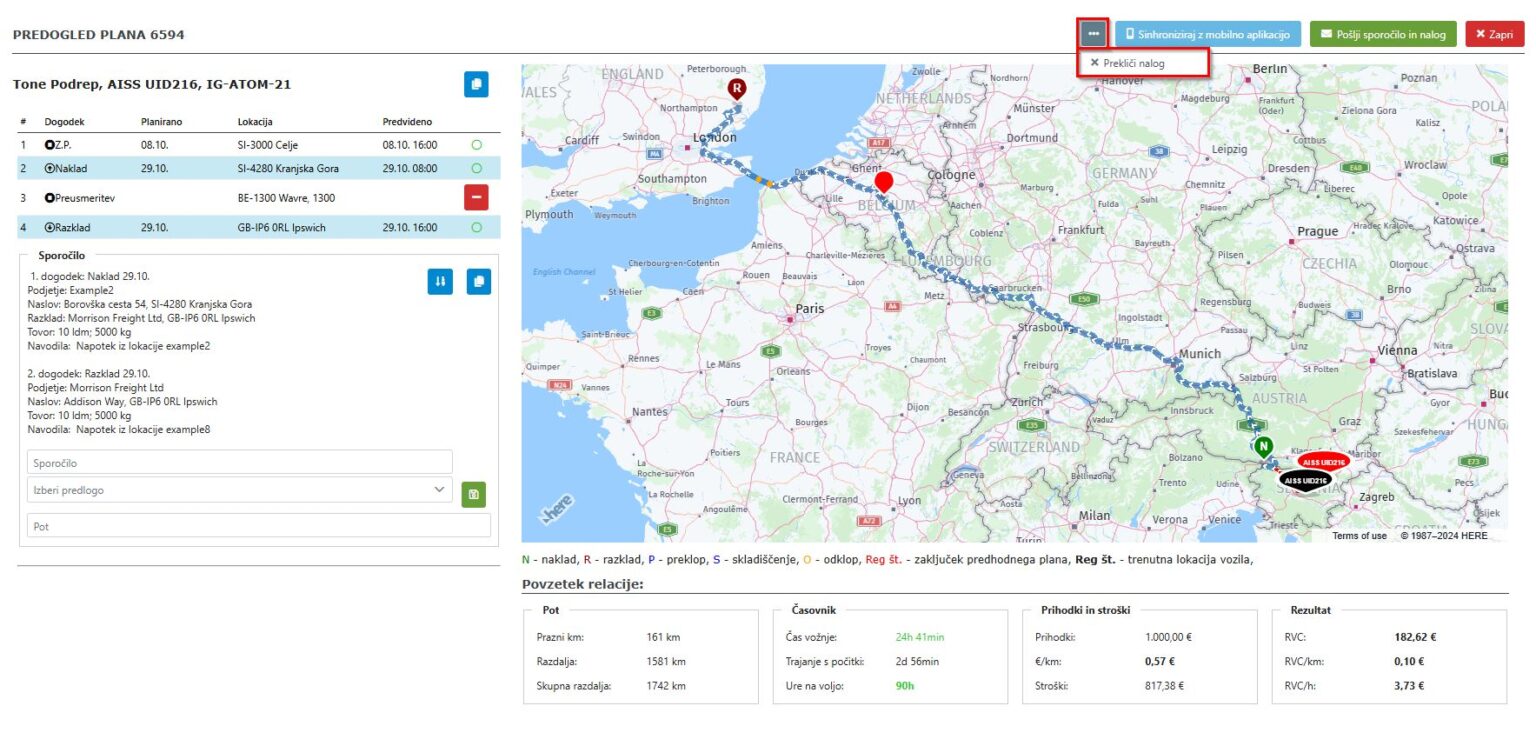The image size is (1536, 746).
Task: Click into the Sporočilo text field
Action: point(240,463)
